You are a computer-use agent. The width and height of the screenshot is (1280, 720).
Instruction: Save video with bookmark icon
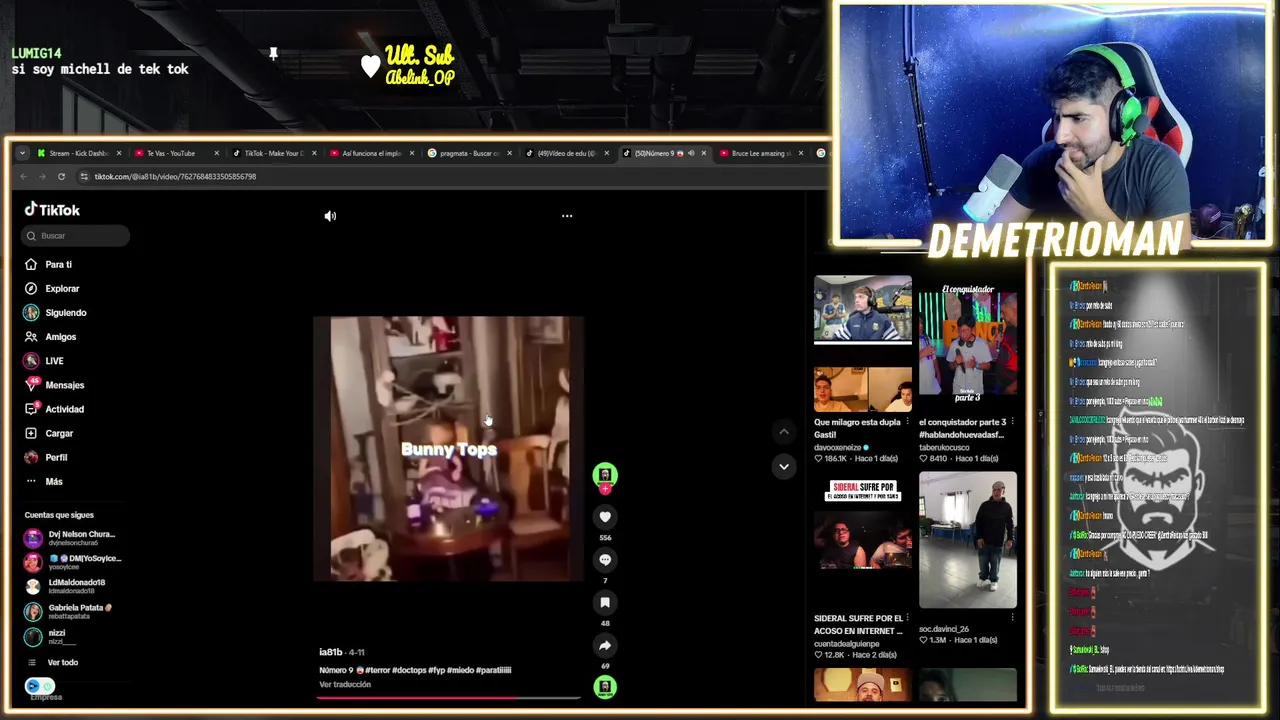[x=605, y=602]
